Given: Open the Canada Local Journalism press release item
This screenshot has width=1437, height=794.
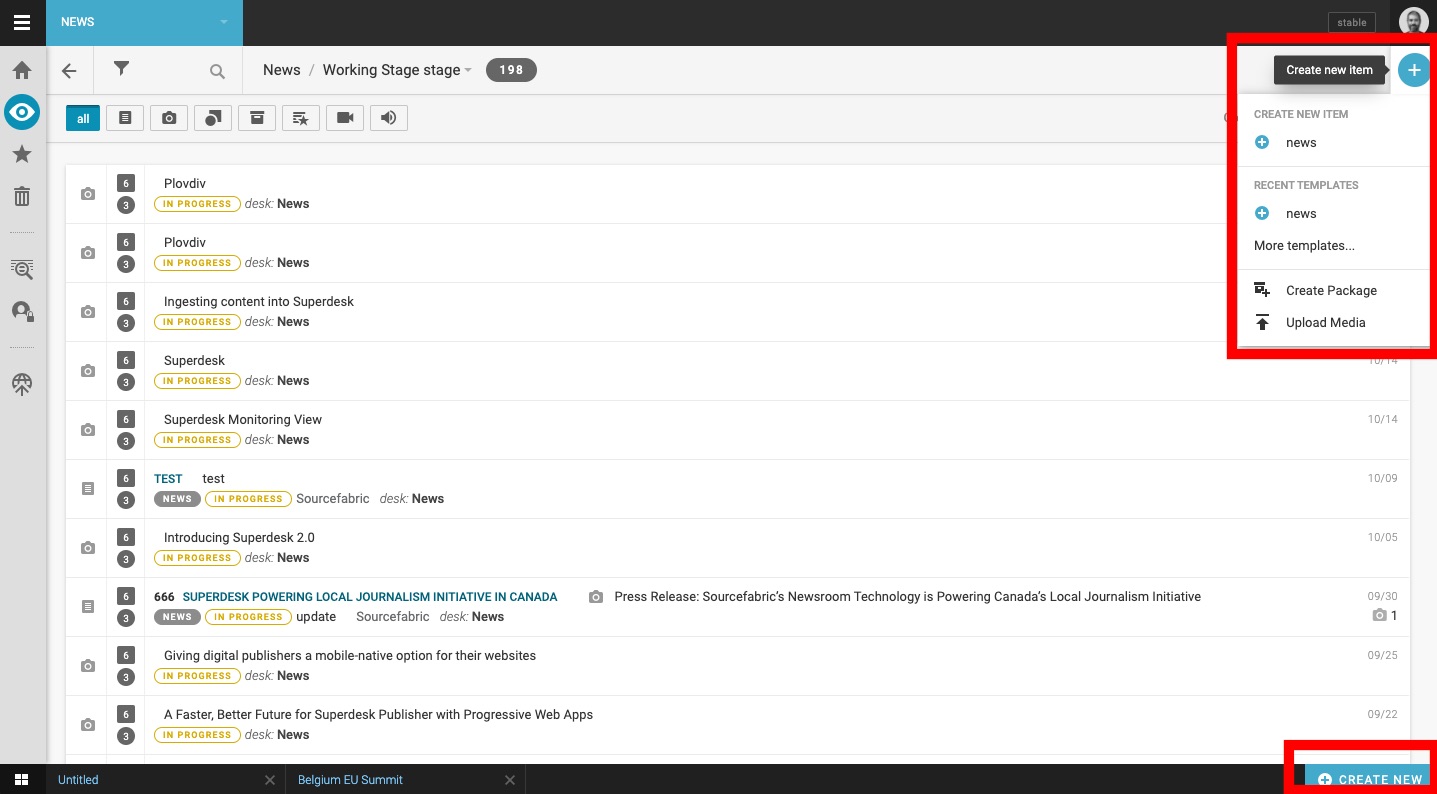Looking at the screenshot, I should click(737, 607).
